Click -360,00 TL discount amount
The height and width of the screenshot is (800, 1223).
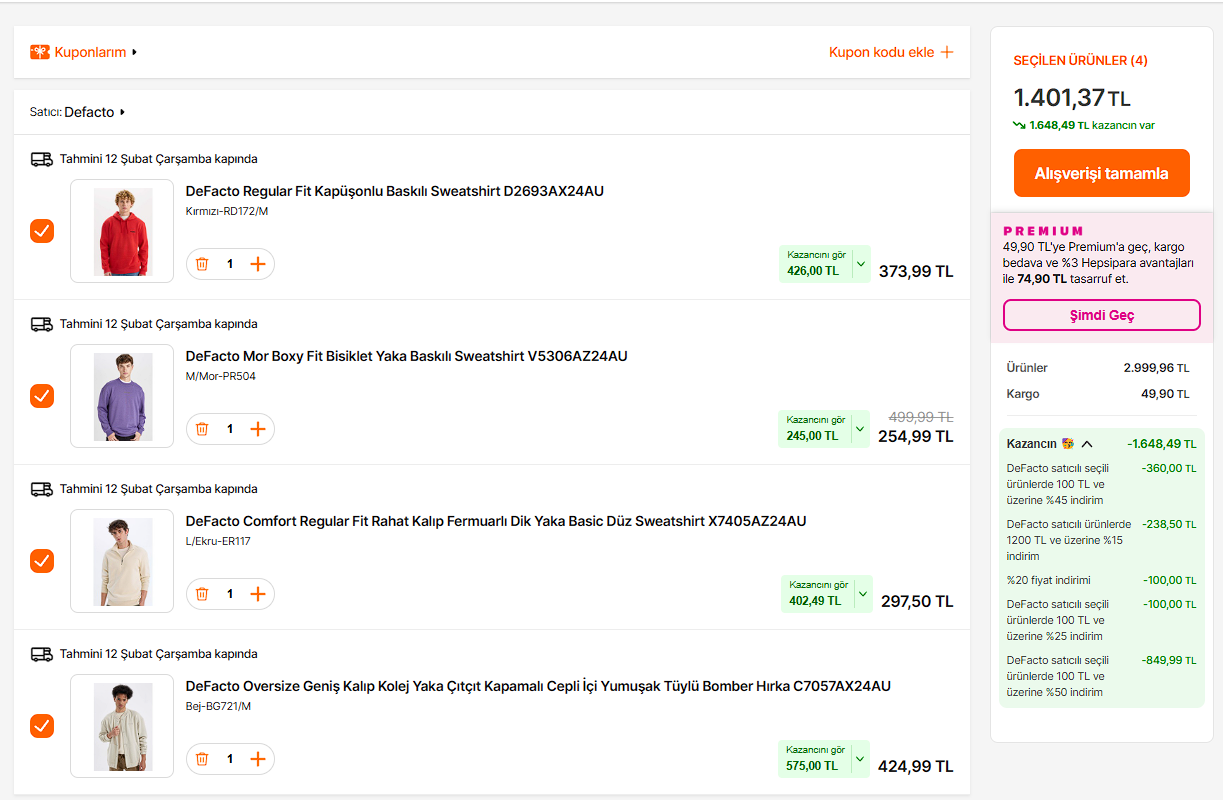coord(1168,468)
